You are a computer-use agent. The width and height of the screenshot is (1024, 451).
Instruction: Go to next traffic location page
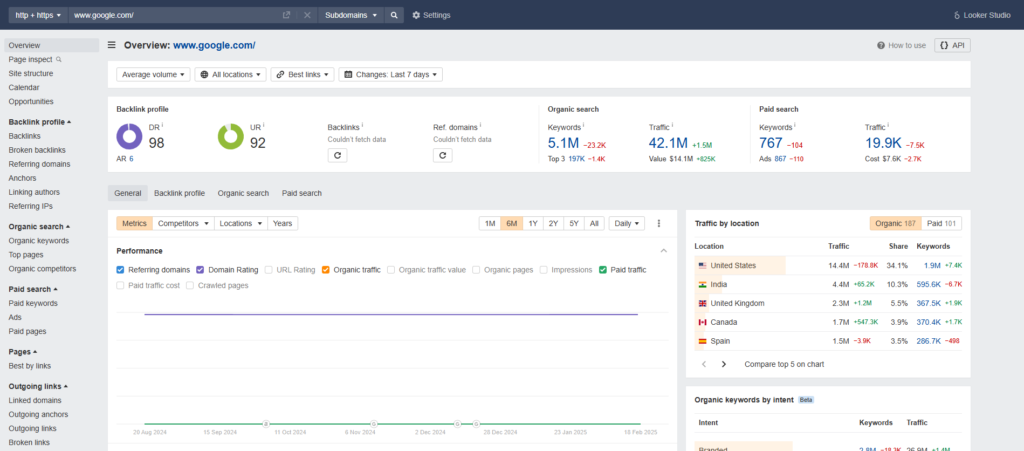(724, 364)
